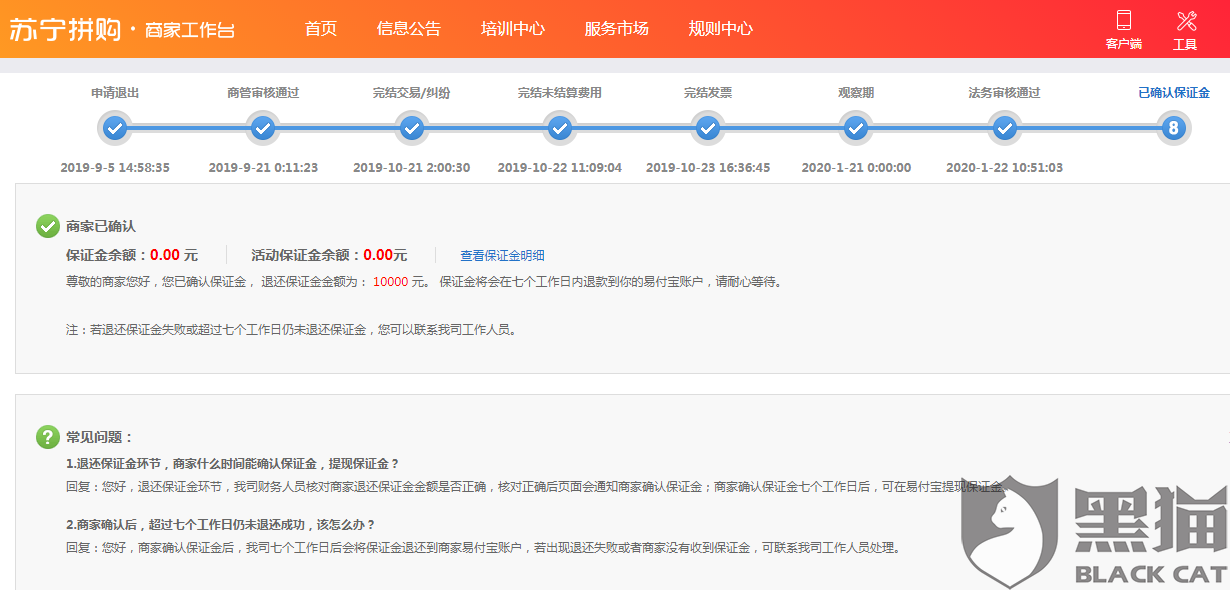Click the timestamp 2019-10-21 2:00:30

click(x=411, y=168)
